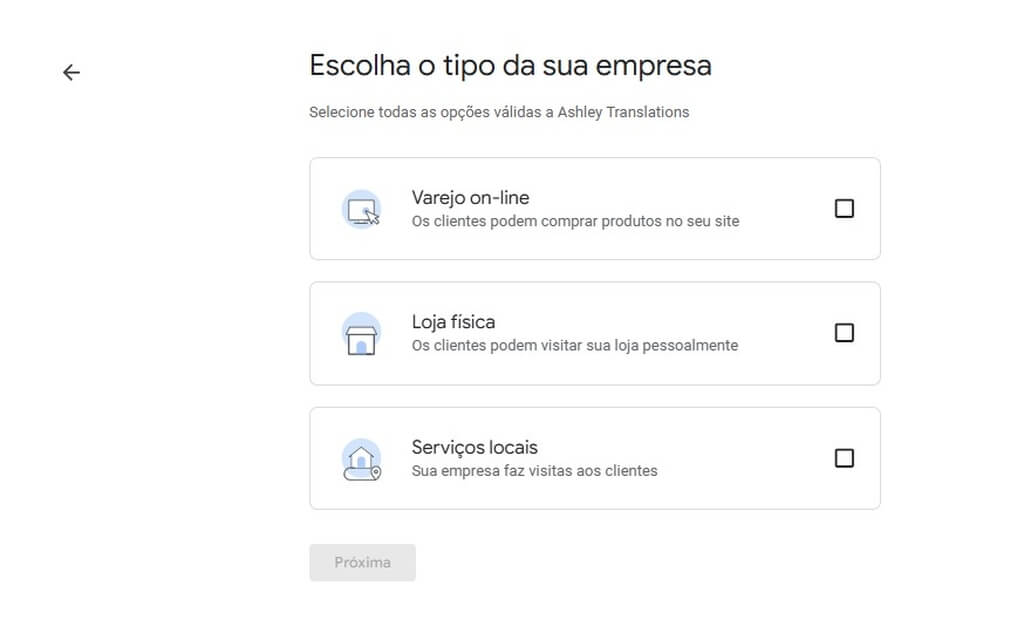Click description about buying products on site

click(575, 221)
